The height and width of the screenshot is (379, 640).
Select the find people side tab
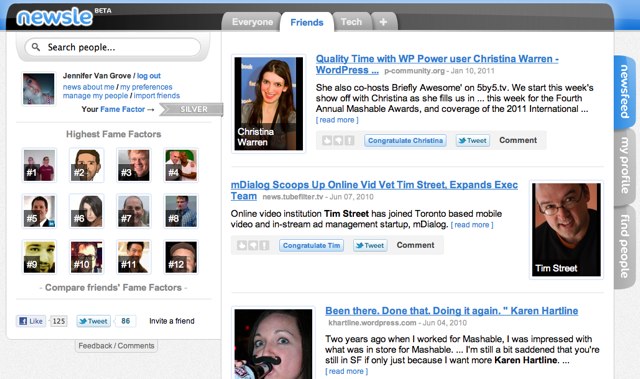625,246
